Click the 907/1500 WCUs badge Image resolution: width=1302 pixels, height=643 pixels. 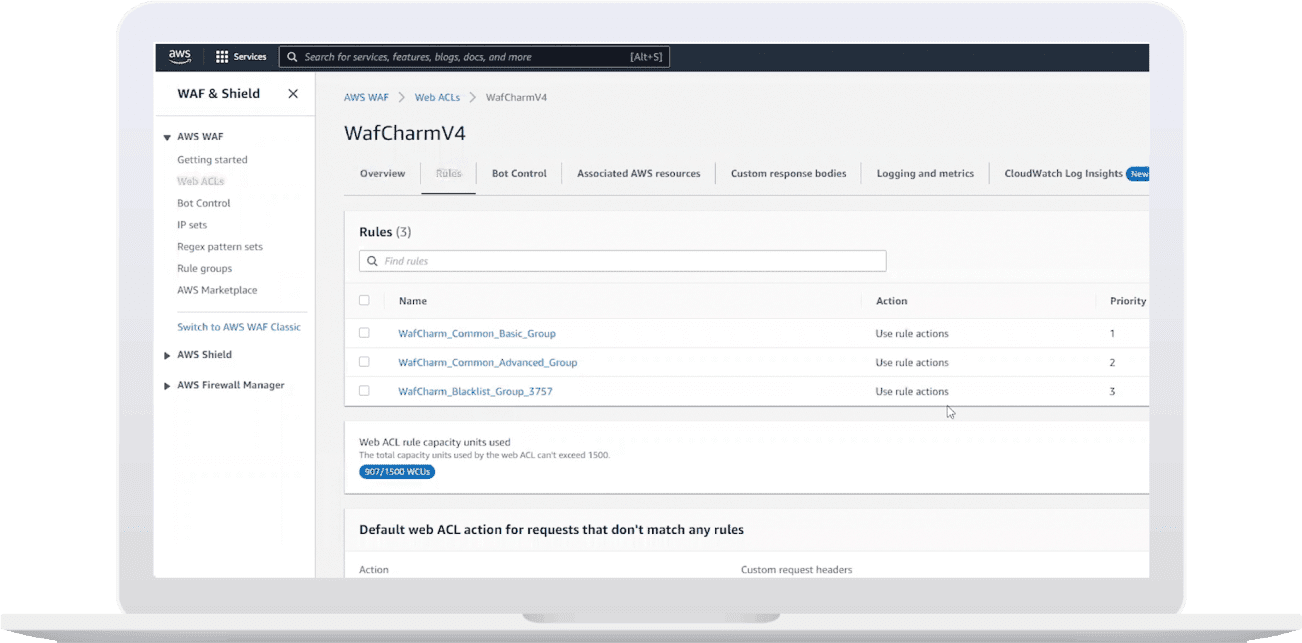coord(397,471)
